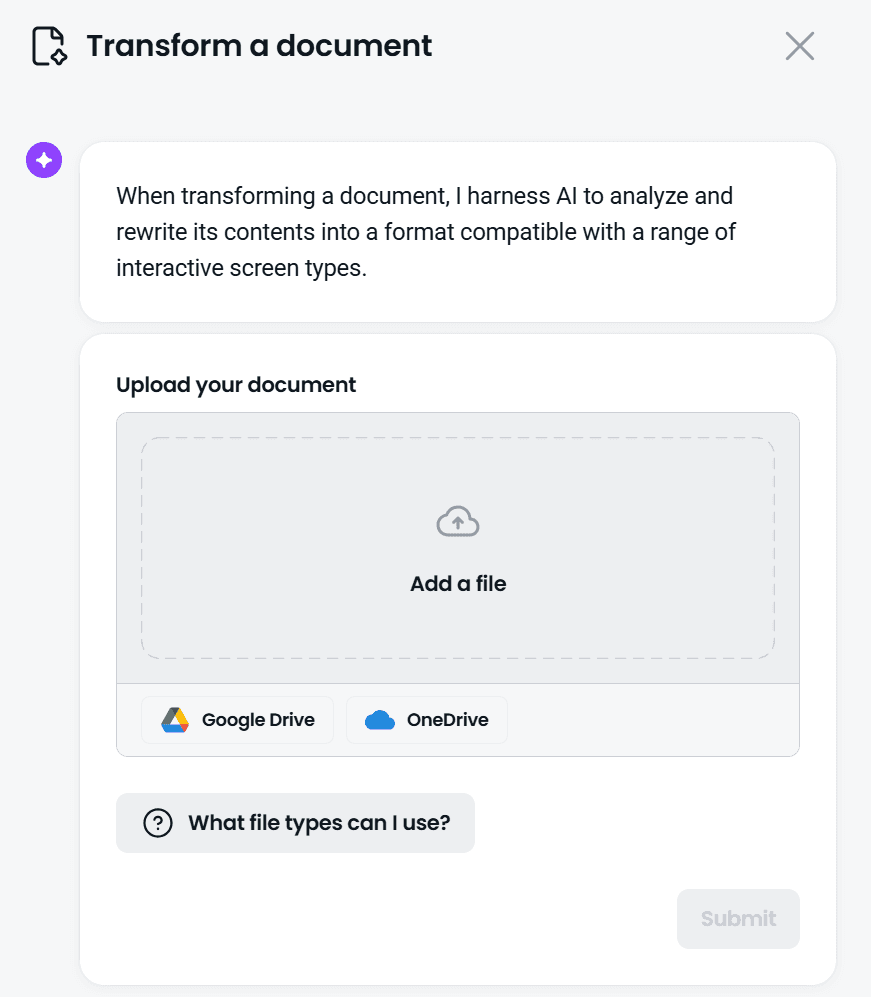Close the Transform a document dialog
871x997 pixels.
pyautogui.click(x=799, y=46)
